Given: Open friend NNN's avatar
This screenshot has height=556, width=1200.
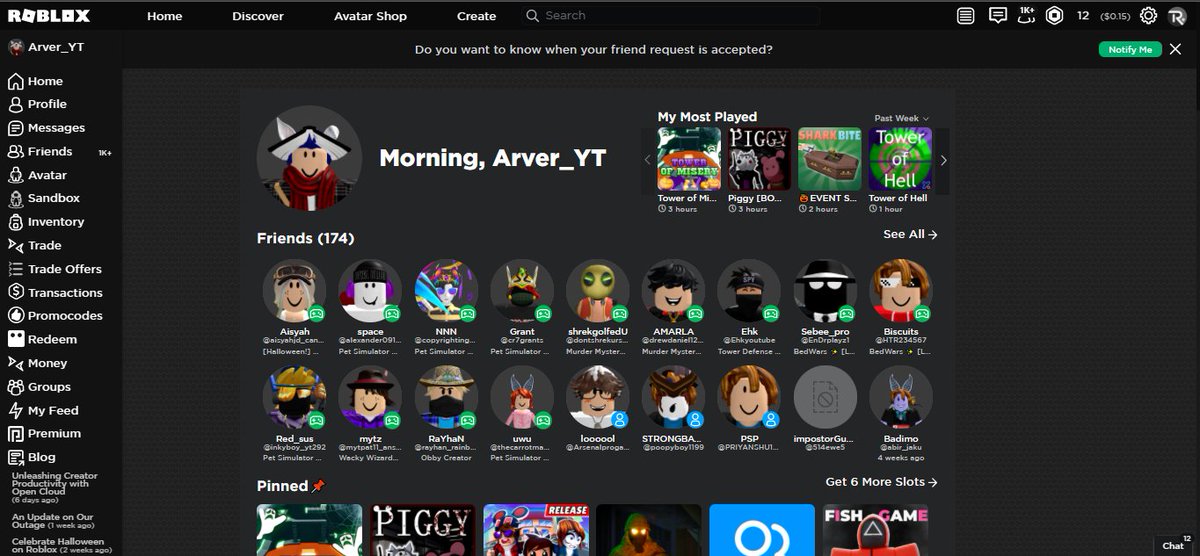Looking at the screenshot, I should [x=446, y=291].
